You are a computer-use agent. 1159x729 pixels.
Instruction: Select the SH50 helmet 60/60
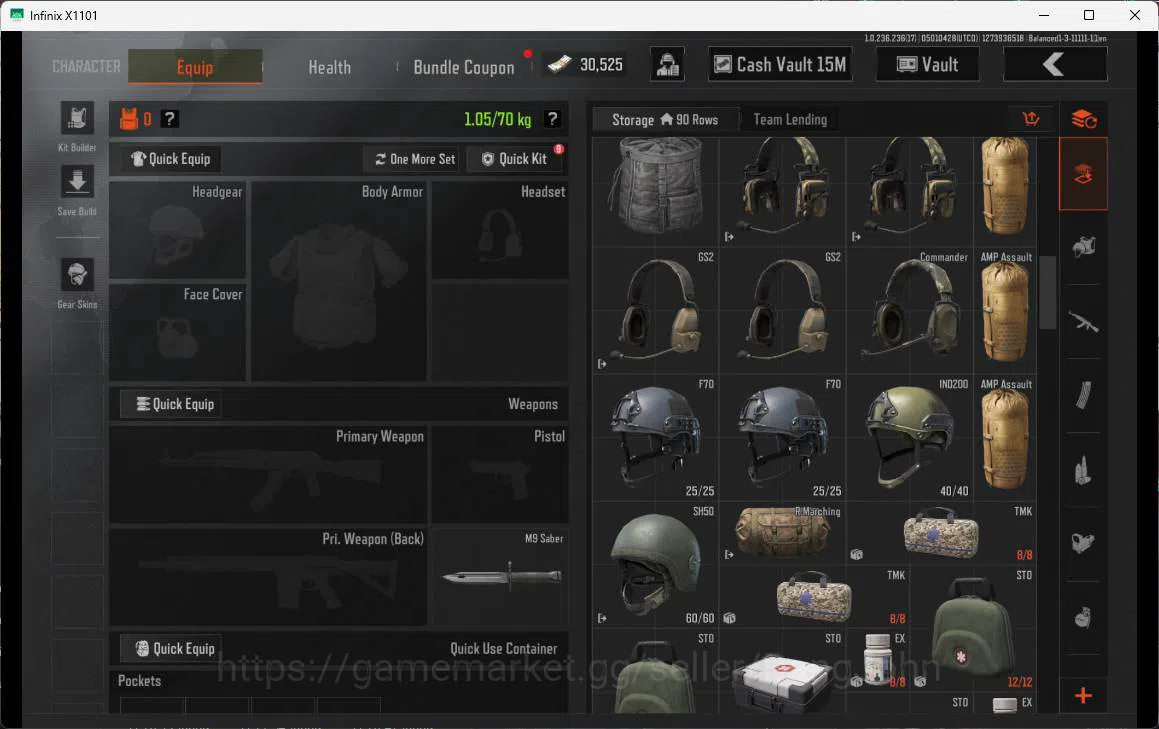click(656, 565)
